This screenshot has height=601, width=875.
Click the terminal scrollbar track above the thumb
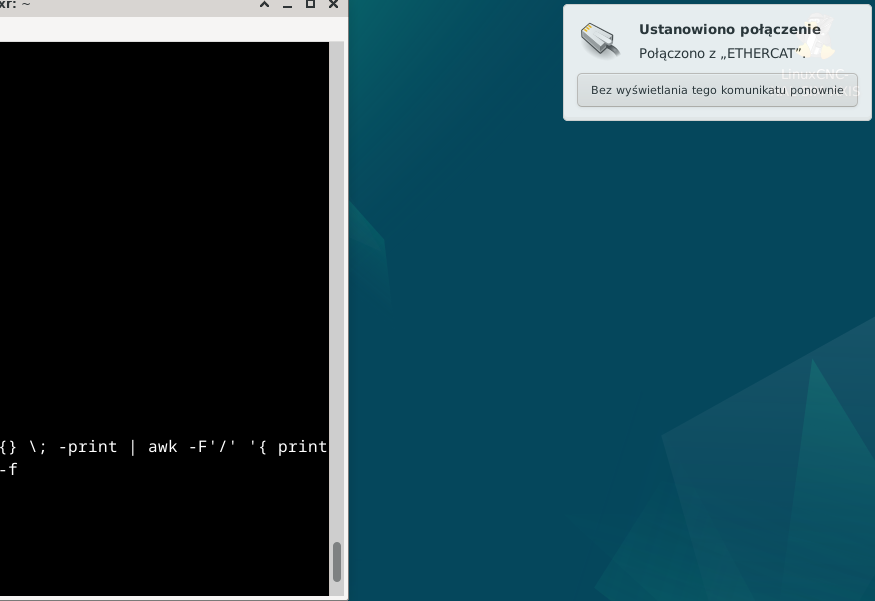(x=337, y=300)
